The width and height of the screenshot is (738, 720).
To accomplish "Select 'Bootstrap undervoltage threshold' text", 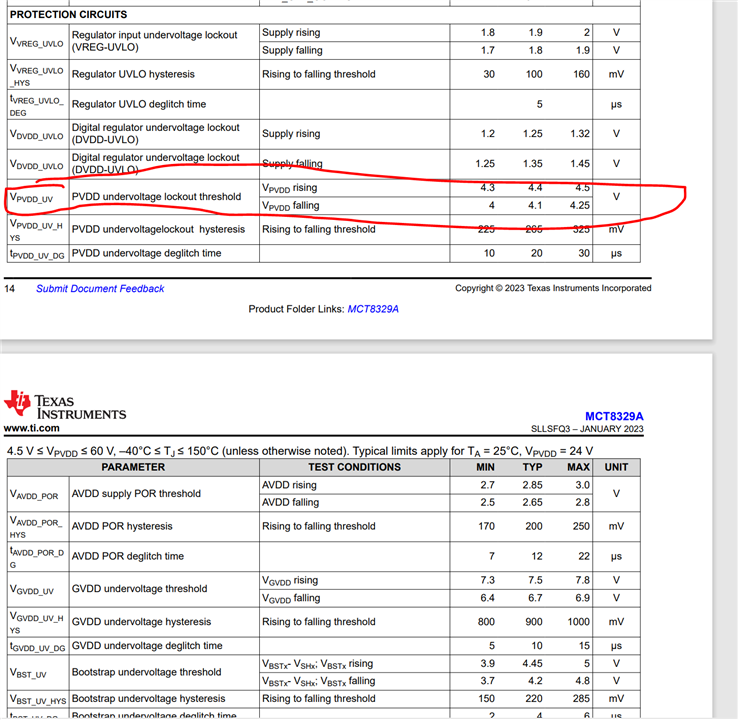I will 146,672.
